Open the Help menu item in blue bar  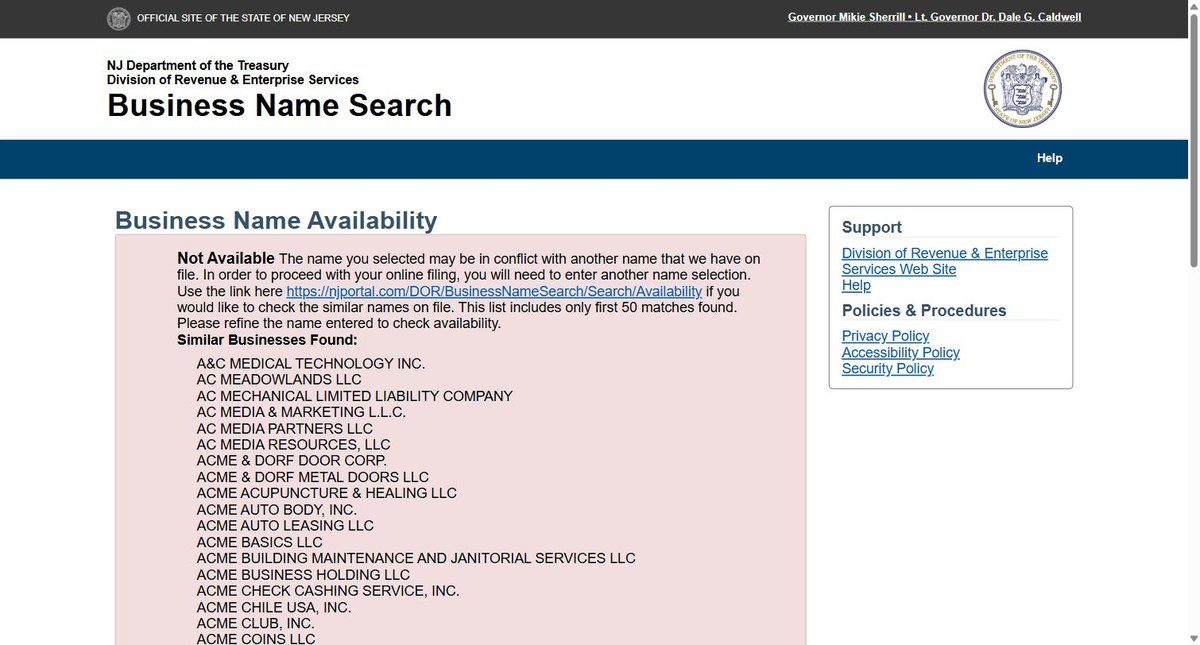click(x=1049, y=158)
